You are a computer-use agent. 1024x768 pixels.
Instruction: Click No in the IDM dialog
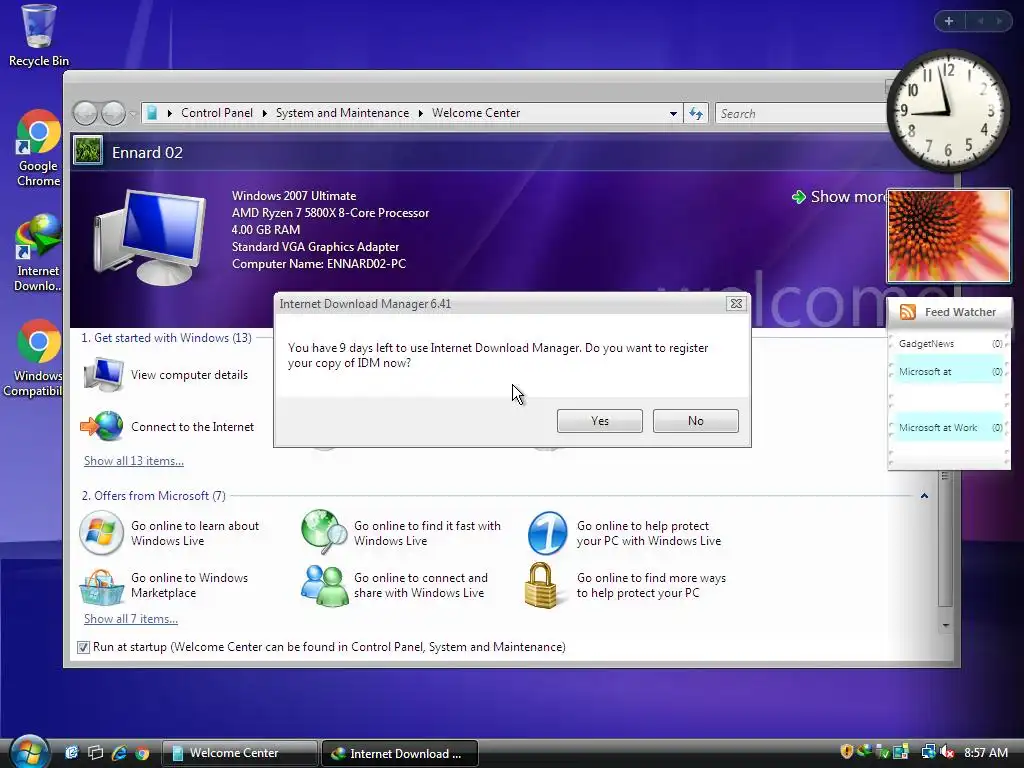click(x=696, y=421)
